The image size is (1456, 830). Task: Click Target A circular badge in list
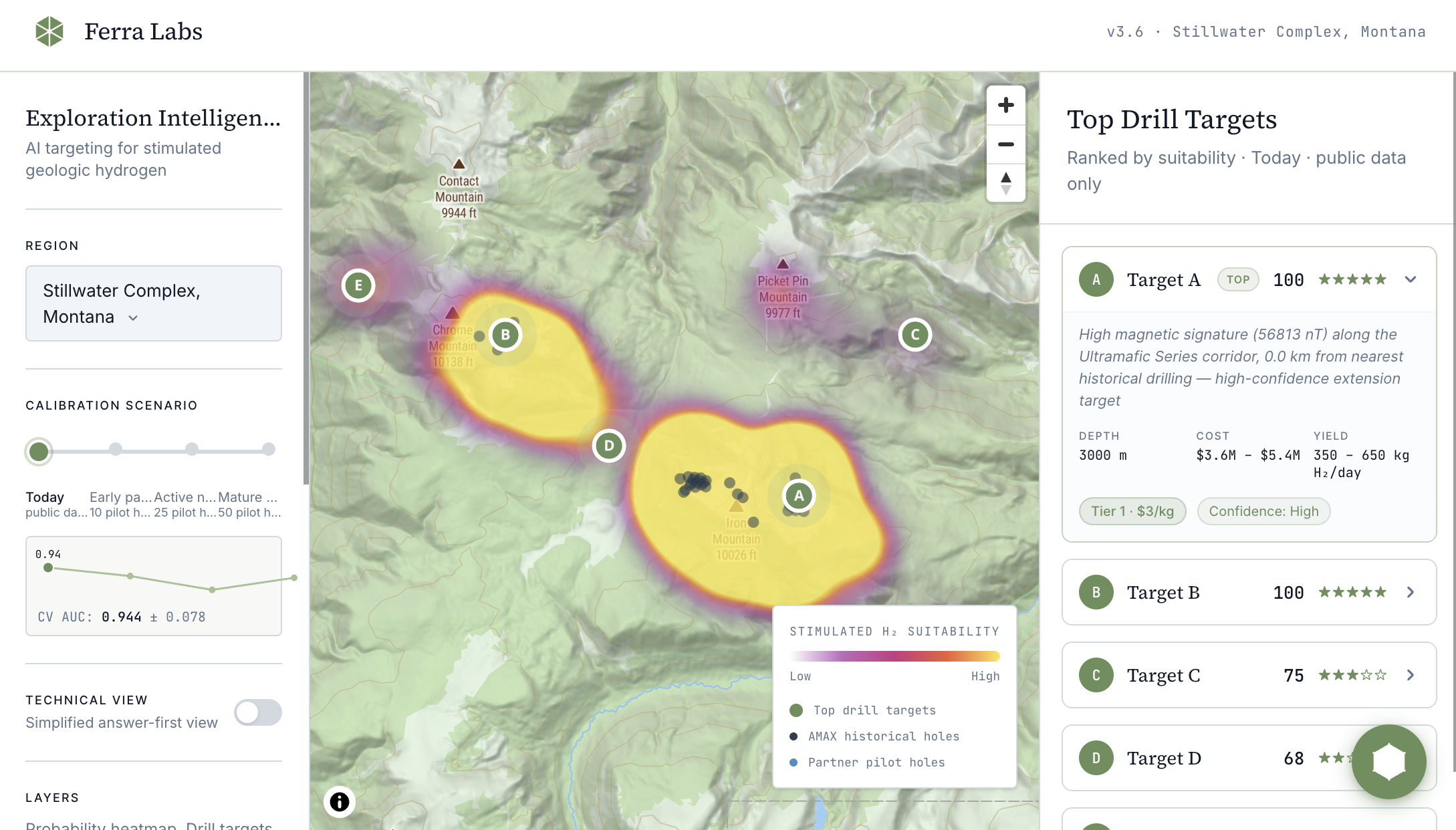1096,279
